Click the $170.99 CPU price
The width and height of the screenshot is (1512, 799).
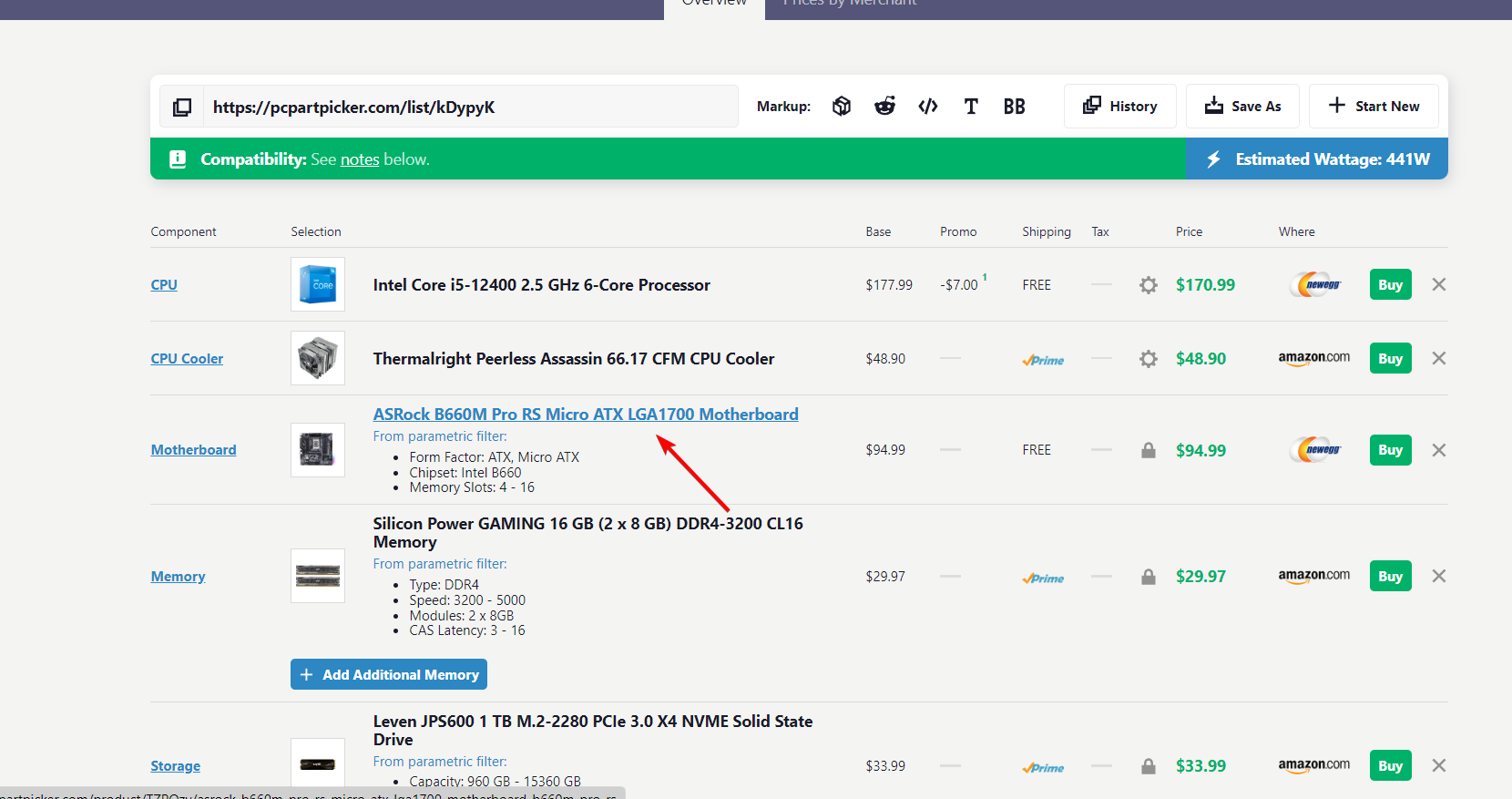pos(1205,285)
